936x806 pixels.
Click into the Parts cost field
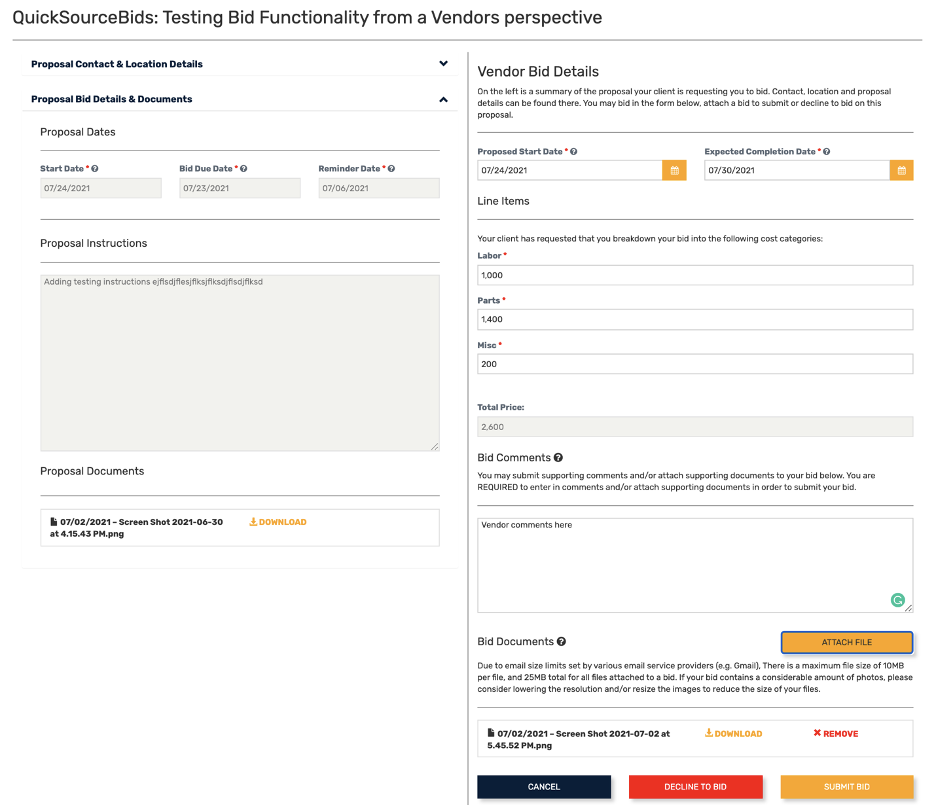point(695,319)
